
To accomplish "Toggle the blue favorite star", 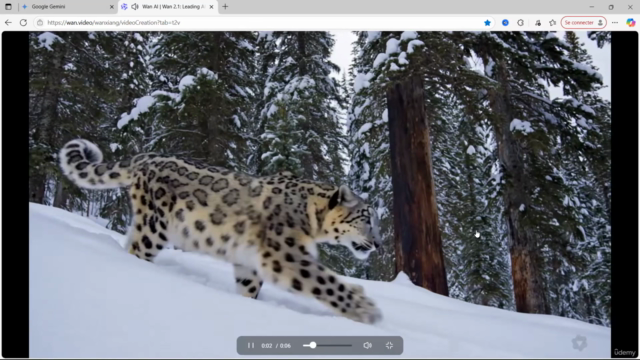I will click(x=487, y=22).
